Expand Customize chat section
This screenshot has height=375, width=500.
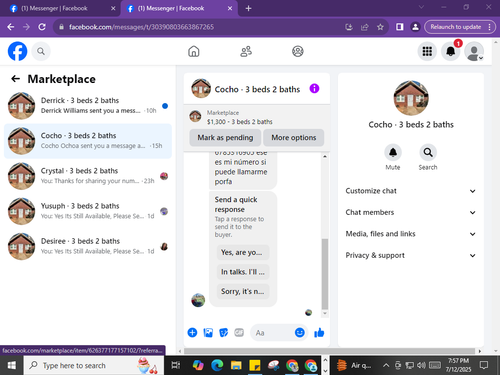click(411, 191)
